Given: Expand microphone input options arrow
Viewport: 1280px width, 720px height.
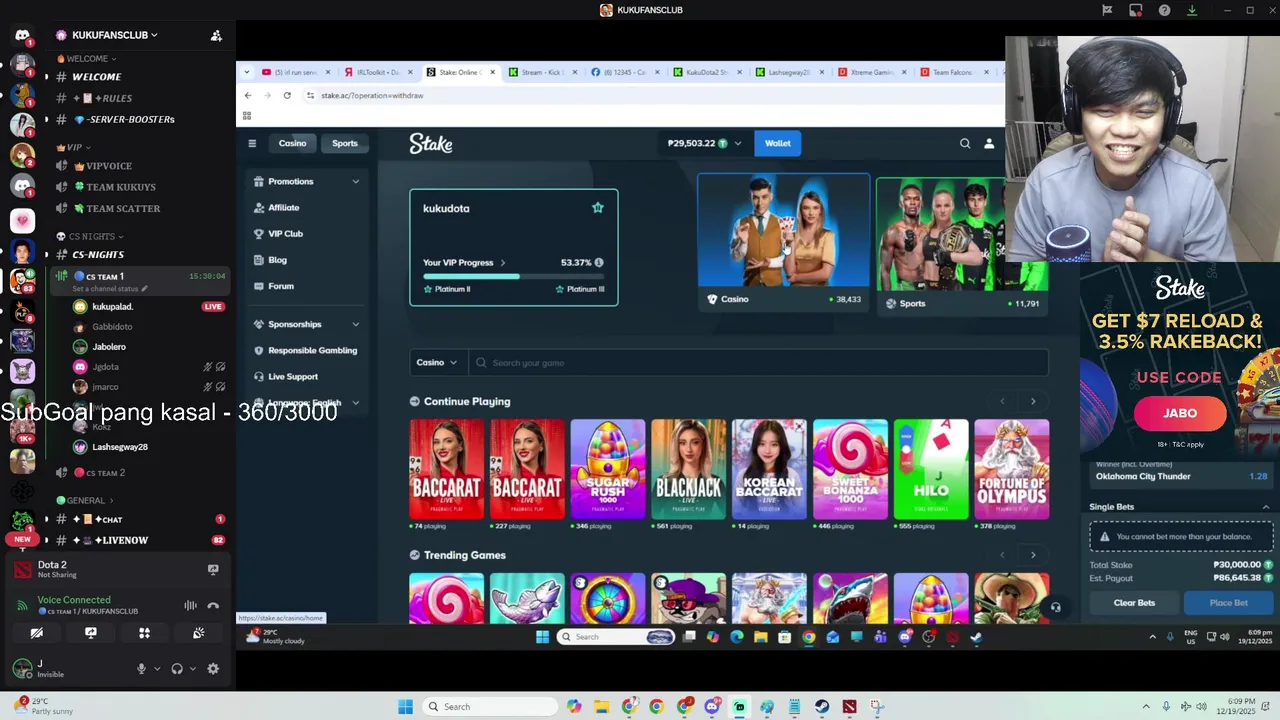Looking at the screenshot, I should point(156,669).
